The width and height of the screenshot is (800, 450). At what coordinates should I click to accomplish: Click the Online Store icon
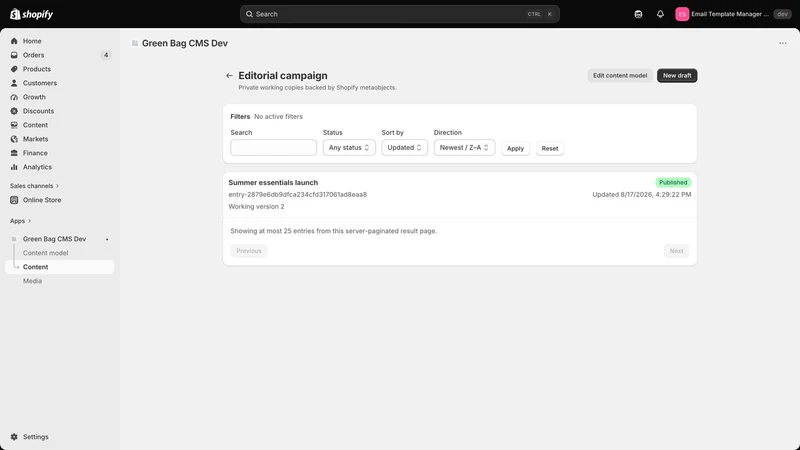(x=14, y=200)
